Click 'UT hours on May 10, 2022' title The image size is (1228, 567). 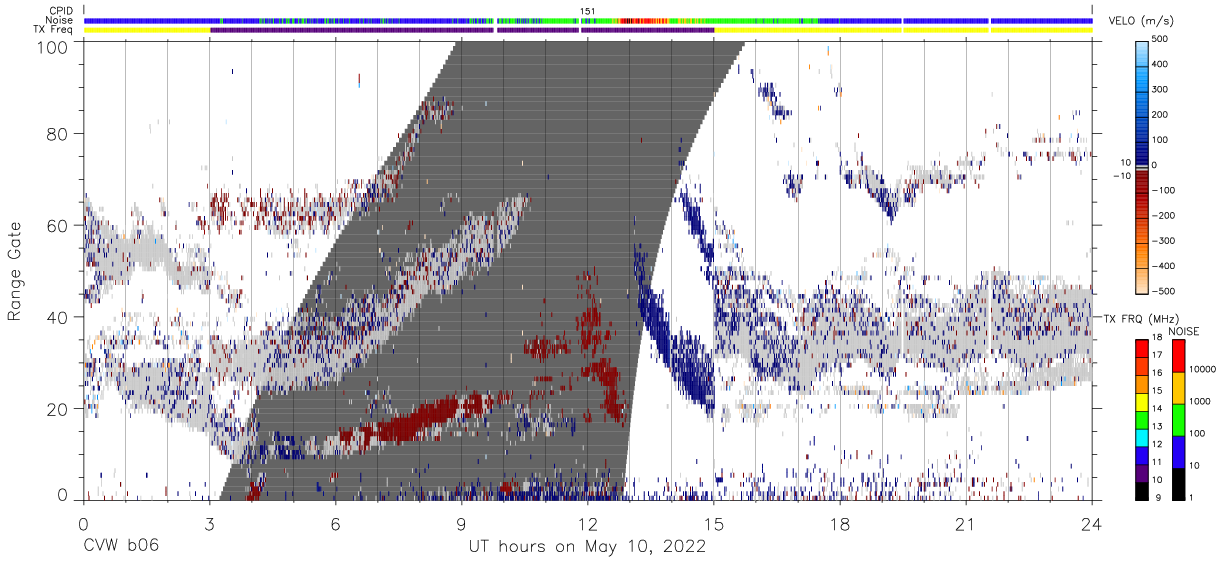tap(587, 547)
